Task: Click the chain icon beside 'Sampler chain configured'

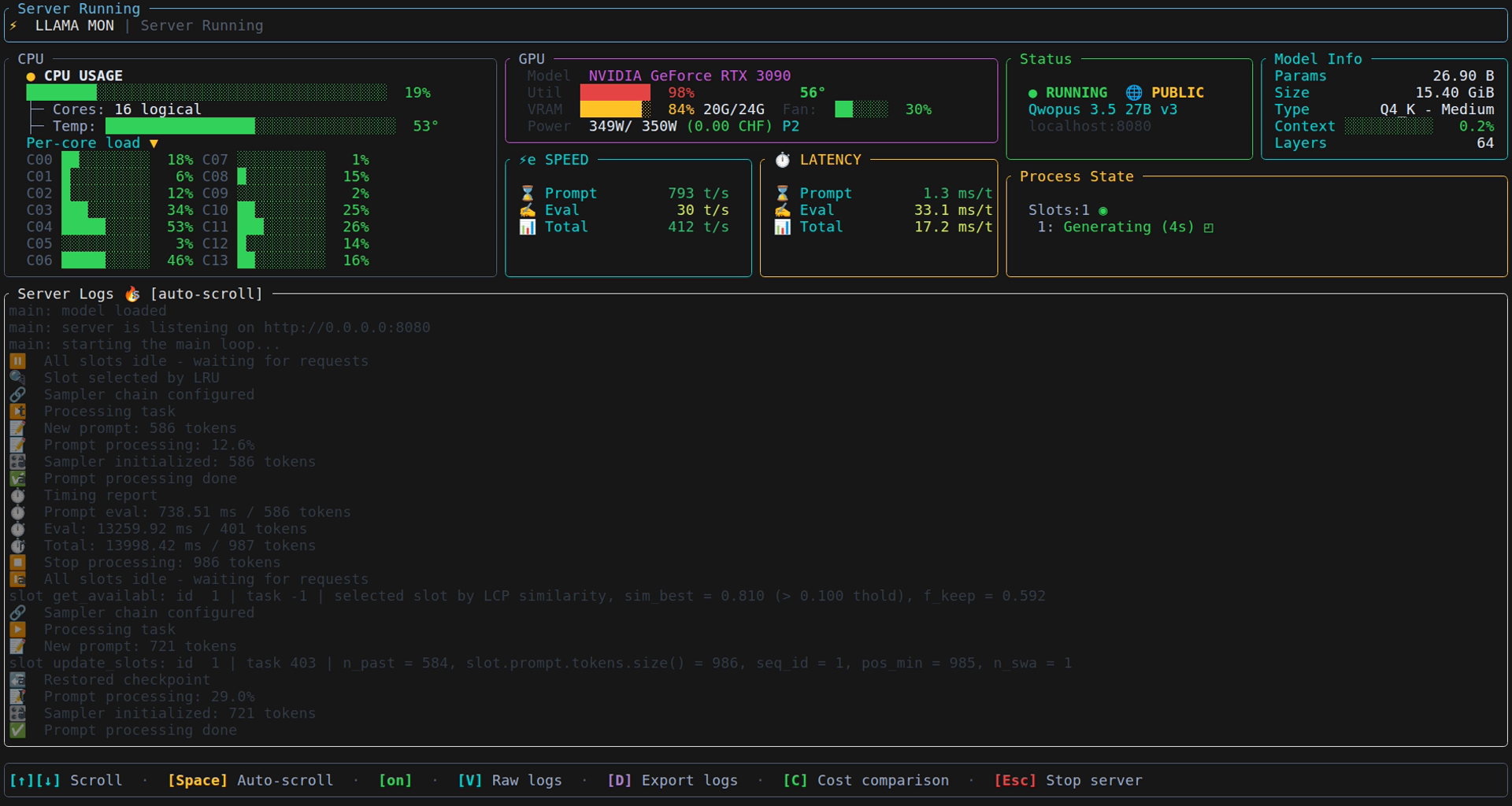Action: pyautogui.click(x=17, y=394)
